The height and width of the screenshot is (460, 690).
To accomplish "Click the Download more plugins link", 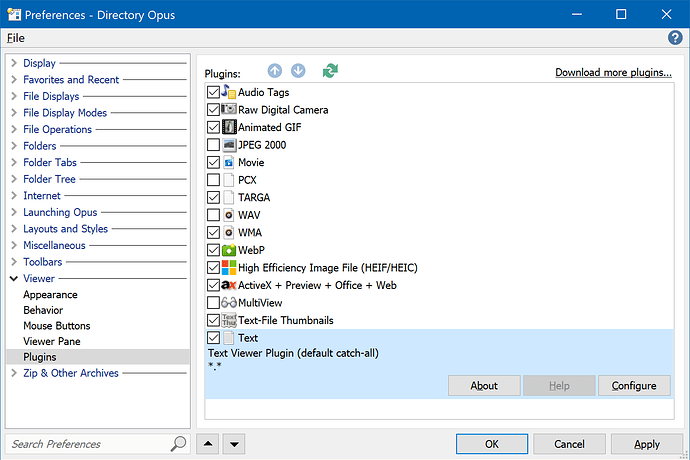I will (x=613, y=72).
